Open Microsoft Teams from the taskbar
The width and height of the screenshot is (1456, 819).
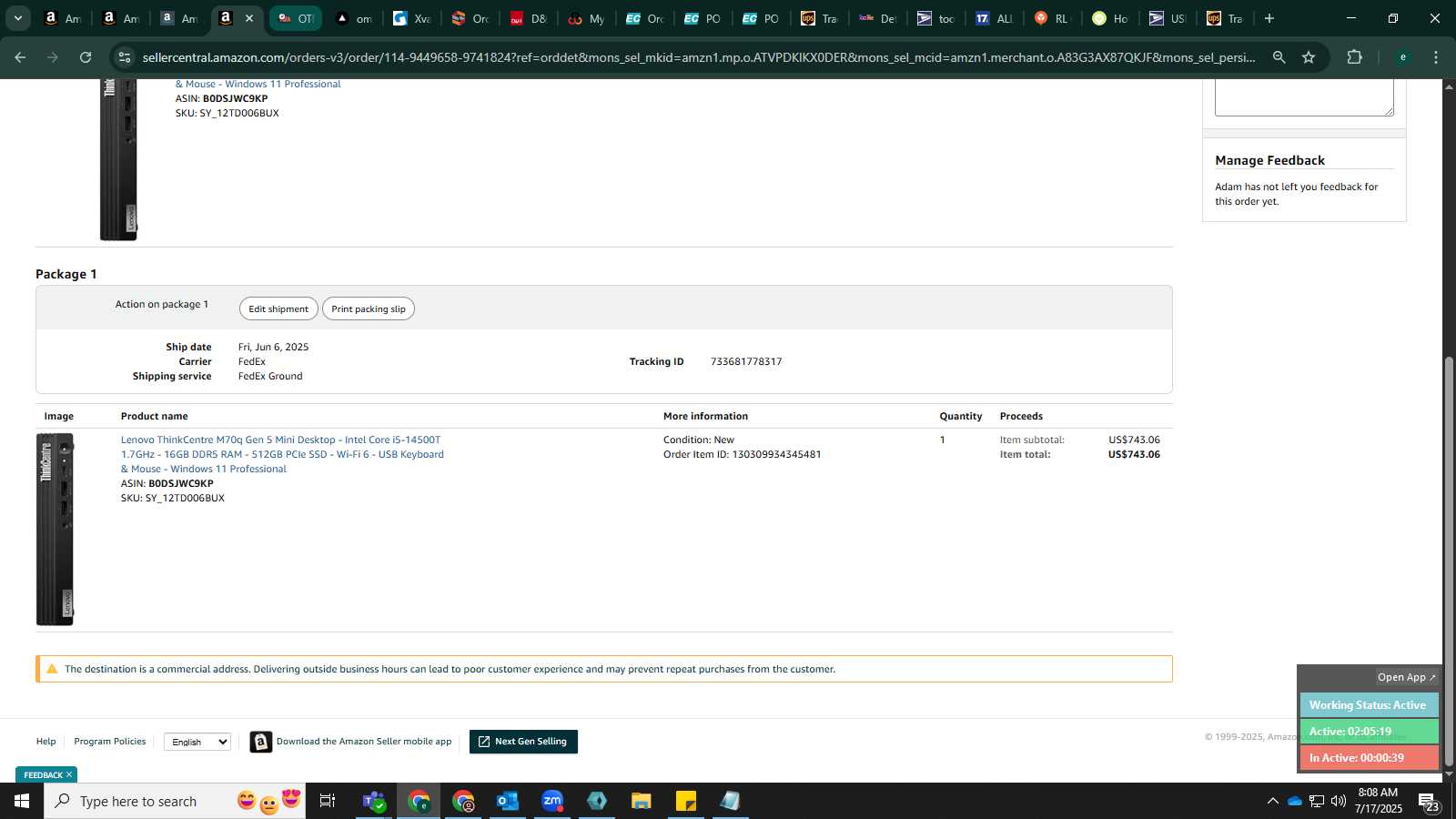pos(373,801)
